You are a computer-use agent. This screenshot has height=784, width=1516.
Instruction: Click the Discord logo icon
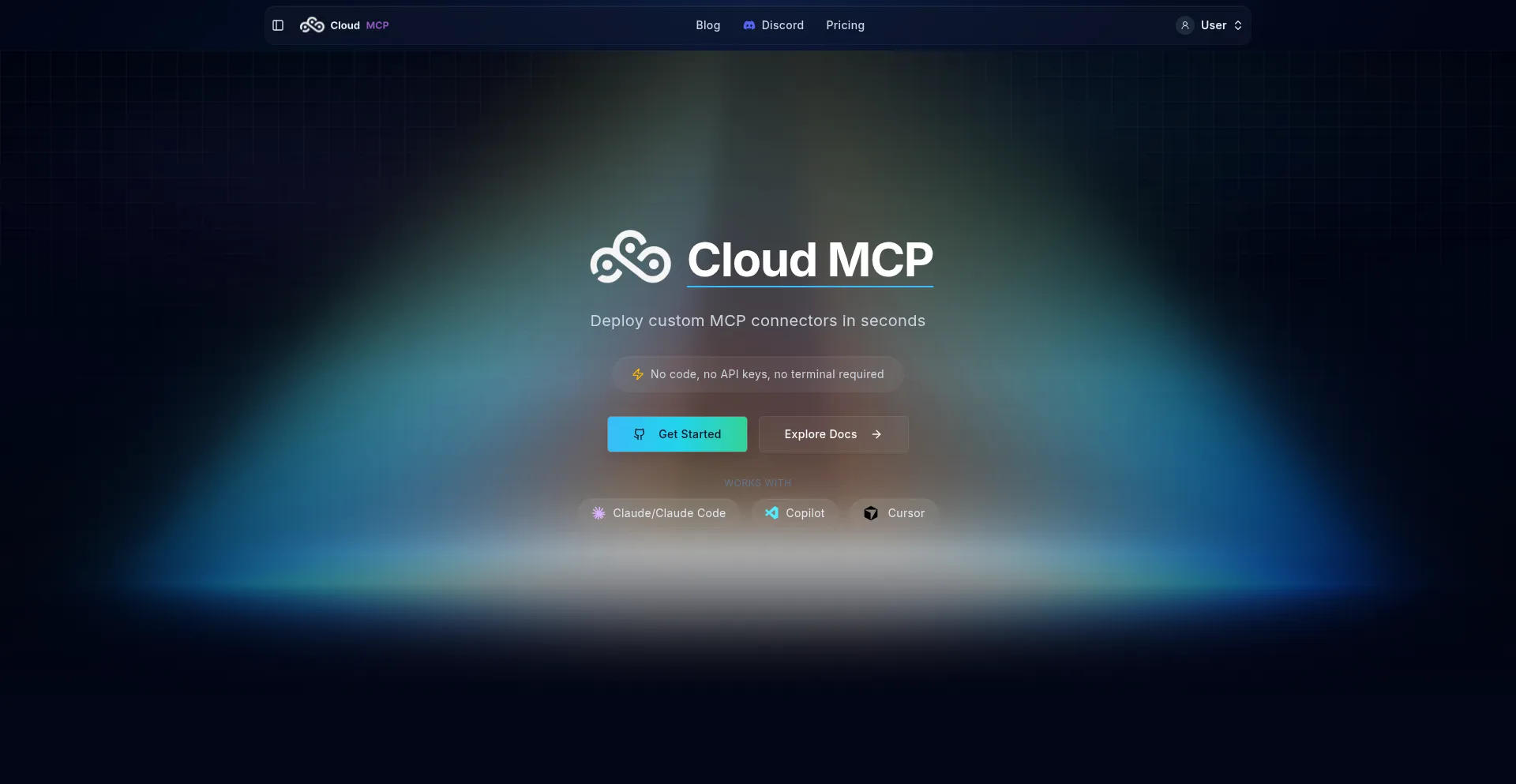point(749,25)
